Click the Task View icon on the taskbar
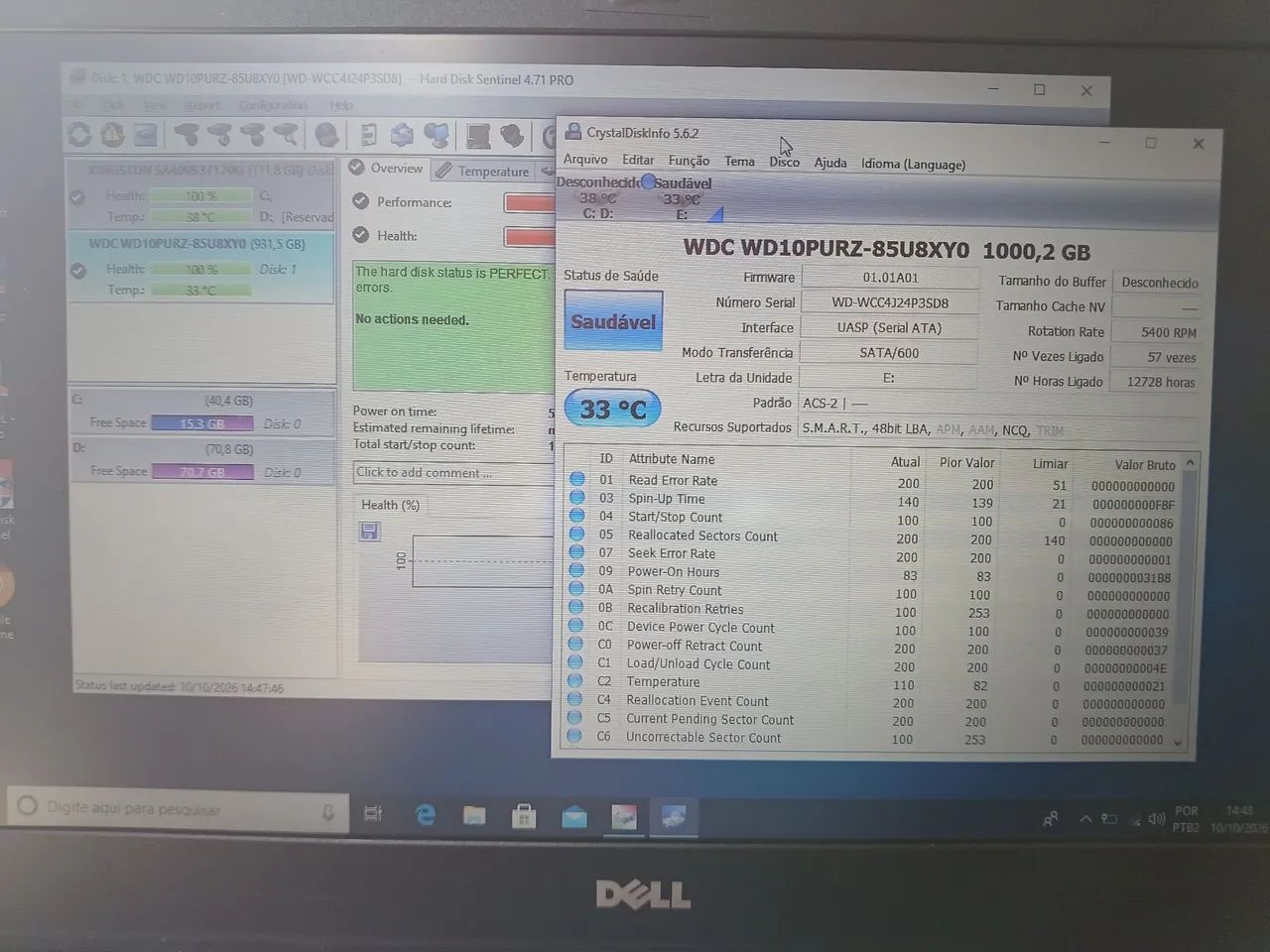1270x952 pixels. coord(373,813)
